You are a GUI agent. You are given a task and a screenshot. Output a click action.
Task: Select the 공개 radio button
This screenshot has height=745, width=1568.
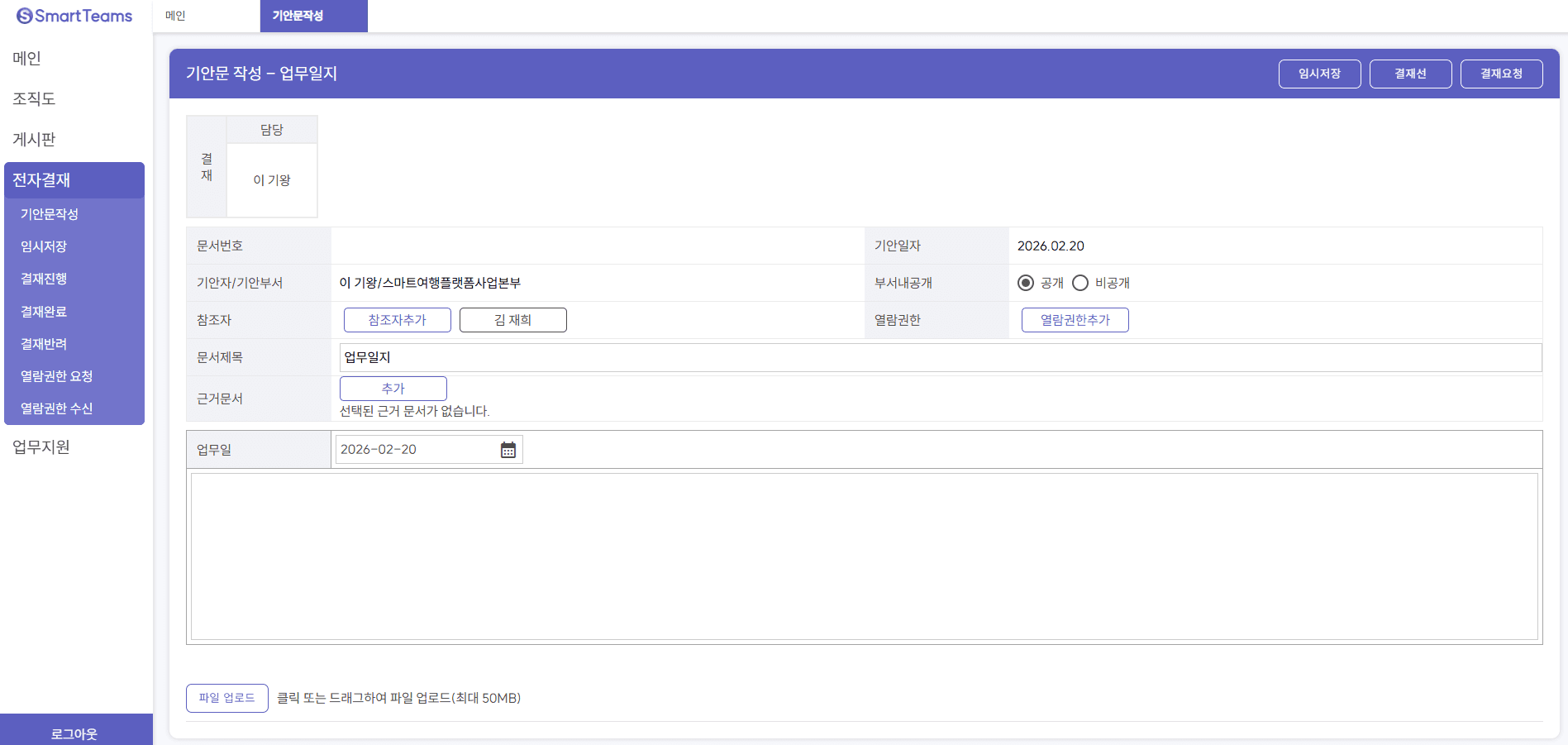point(1026,283)
